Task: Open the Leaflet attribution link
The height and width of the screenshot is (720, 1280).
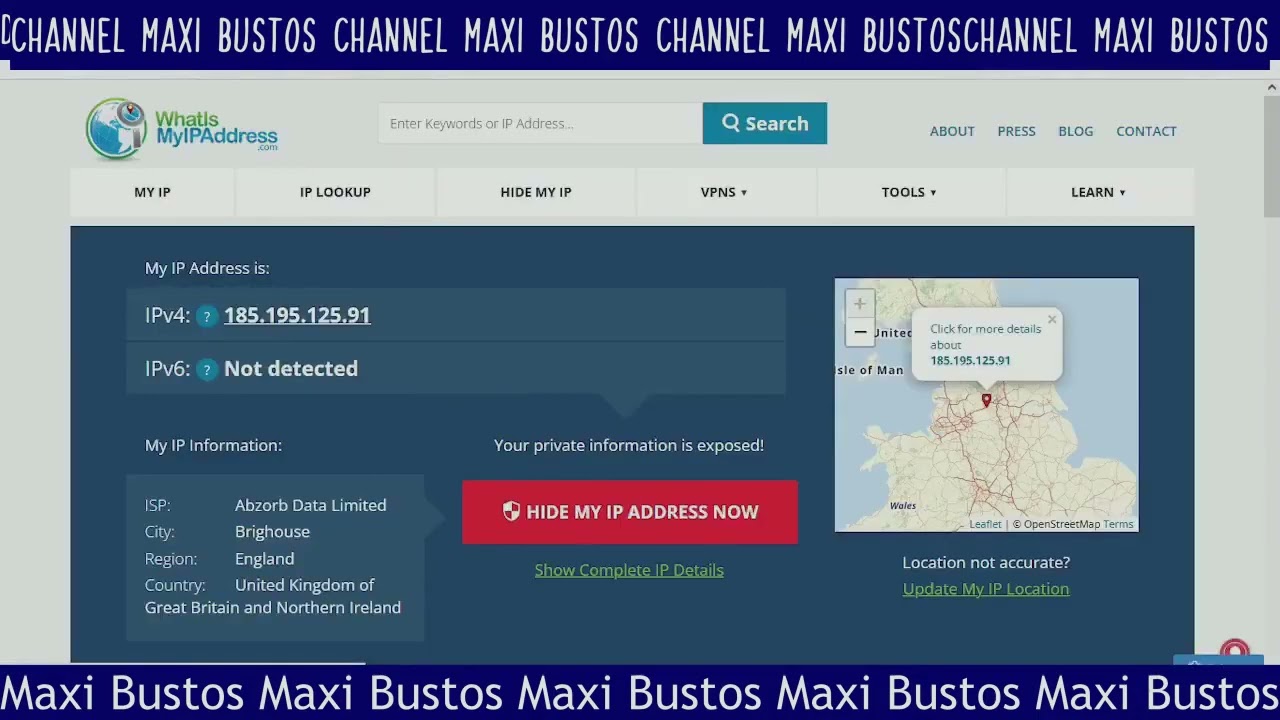Action: click(x=985, y=524)
